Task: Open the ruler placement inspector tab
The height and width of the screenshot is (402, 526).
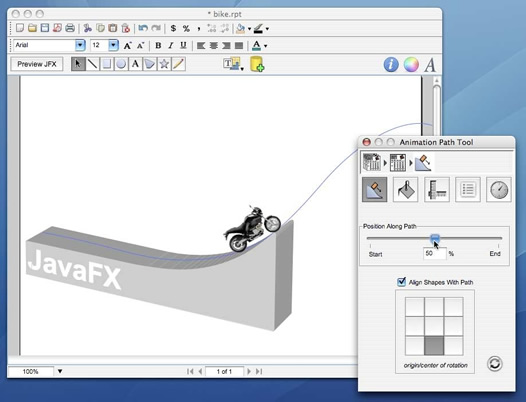Action: tap(437, 190)
